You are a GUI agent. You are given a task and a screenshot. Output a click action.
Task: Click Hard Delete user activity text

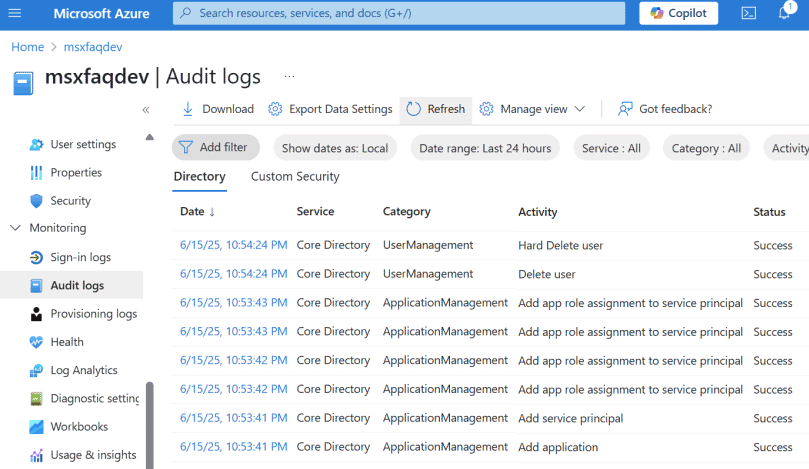click(x=560, y=246)
